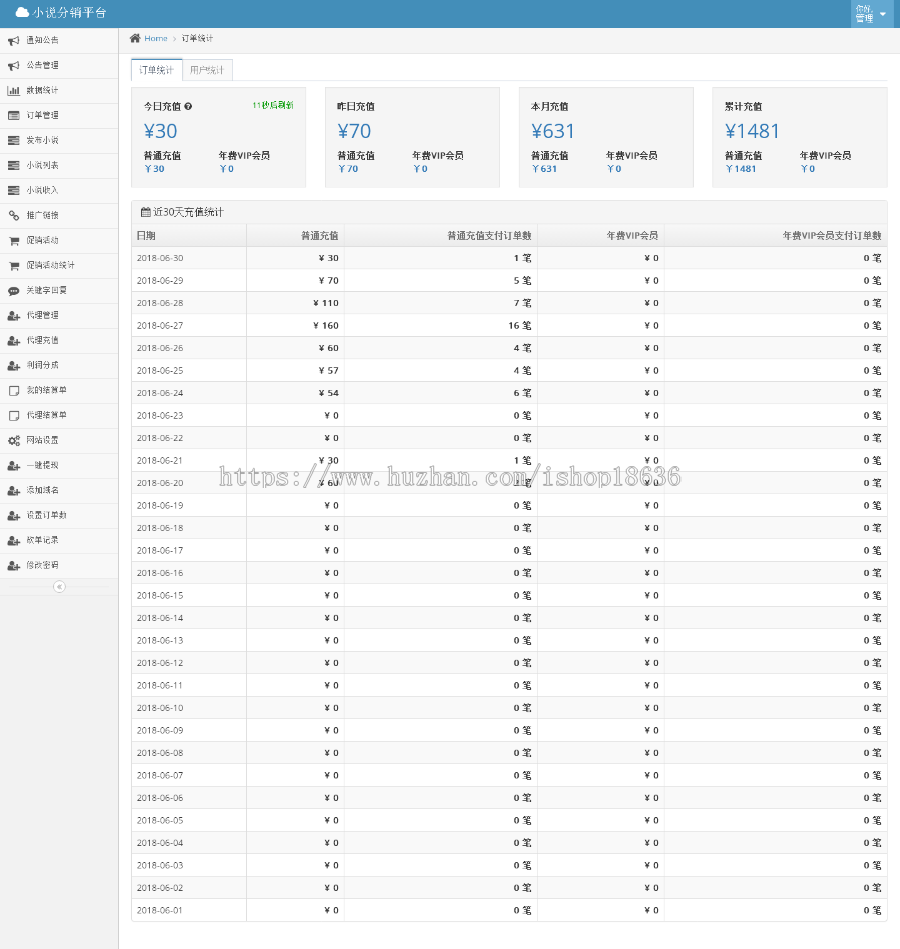Collapse the sidebar with the double-chevron button
The width and height of the screenshot is (900, 949).
[59, 587]
